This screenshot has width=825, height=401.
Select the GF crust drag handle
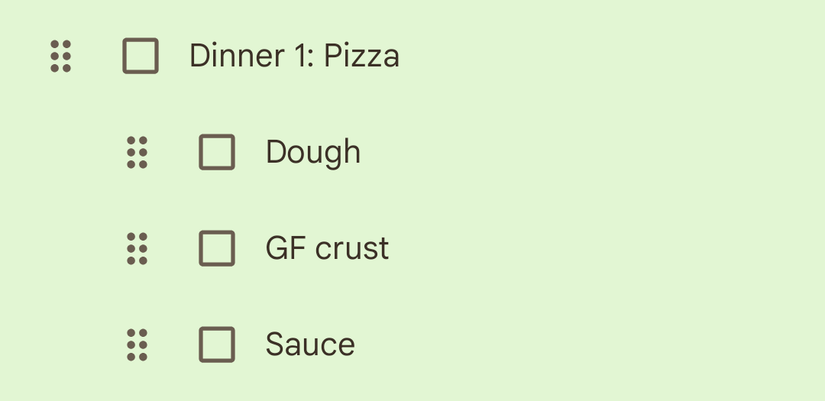tap(137, 248)
